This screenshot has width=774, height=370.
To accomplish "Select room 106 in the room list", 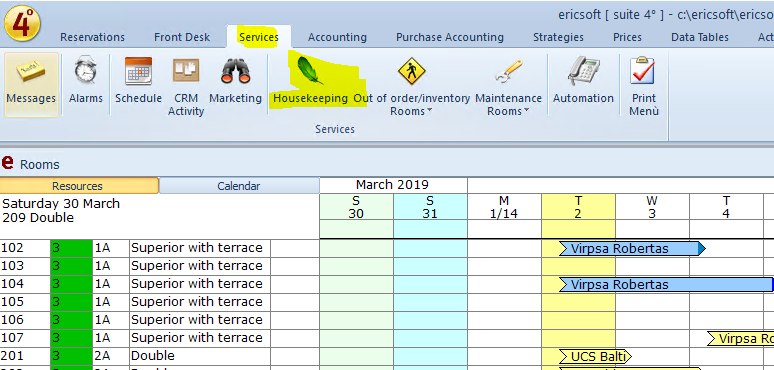I will tap(25, 320).
